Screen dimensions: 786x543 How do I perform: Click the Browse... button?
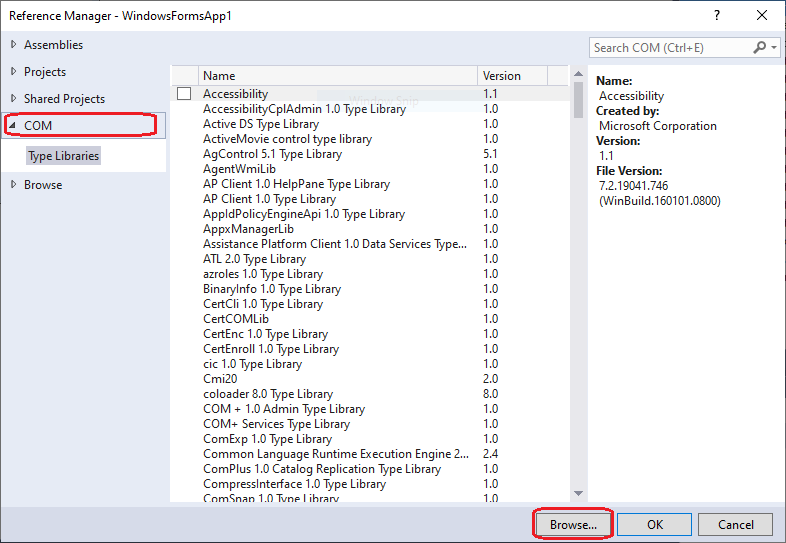[x=572, y=524]
